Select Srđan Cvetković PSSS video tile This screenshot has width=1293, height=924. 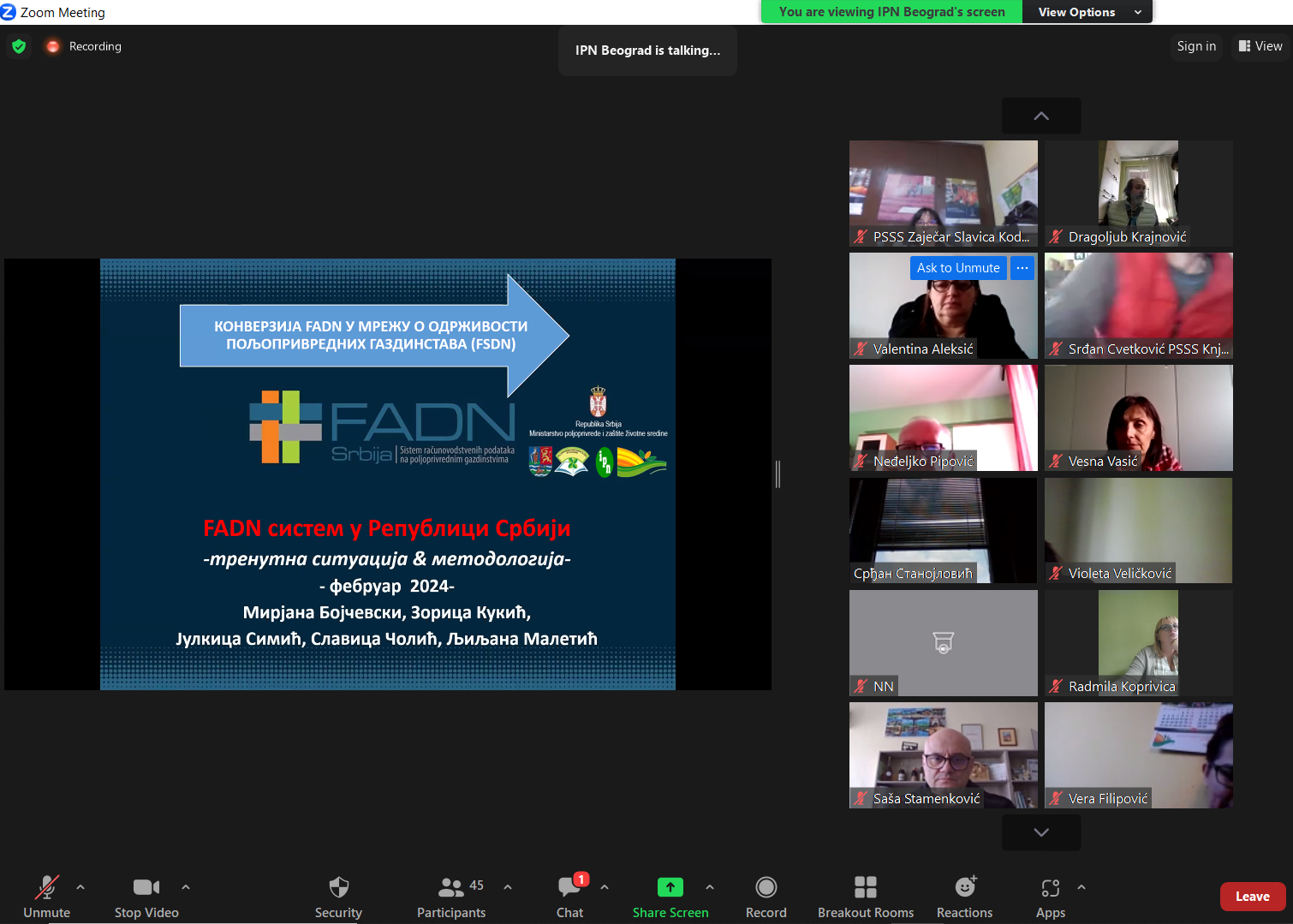pyautogui.click(x=1139, y=306)
